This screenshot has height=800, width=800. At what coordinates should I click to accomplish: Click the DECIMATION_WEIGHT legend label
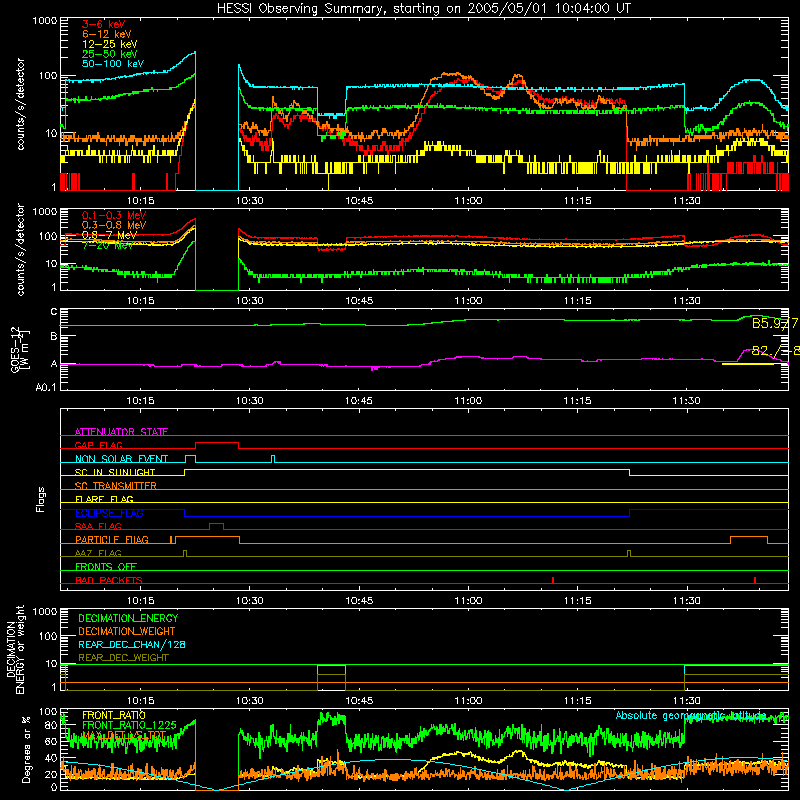127,631
